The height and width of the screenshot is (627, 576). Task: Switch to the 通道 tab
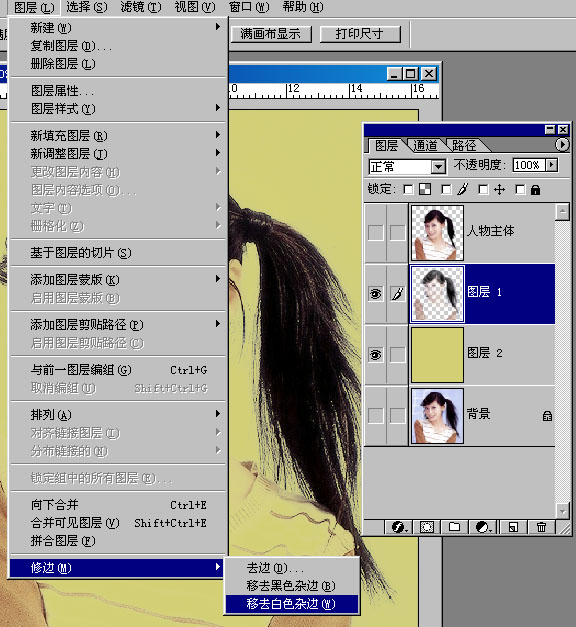[x=425, y=146]
